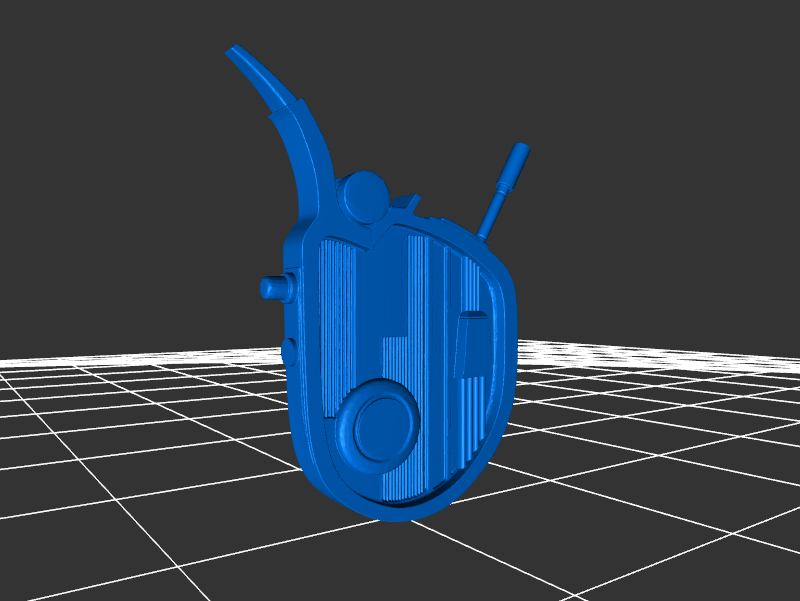Select the outer ring of the circular dial
Viewport: 800px width, 601px height.
pyautogui.click(x=348, y=440)
